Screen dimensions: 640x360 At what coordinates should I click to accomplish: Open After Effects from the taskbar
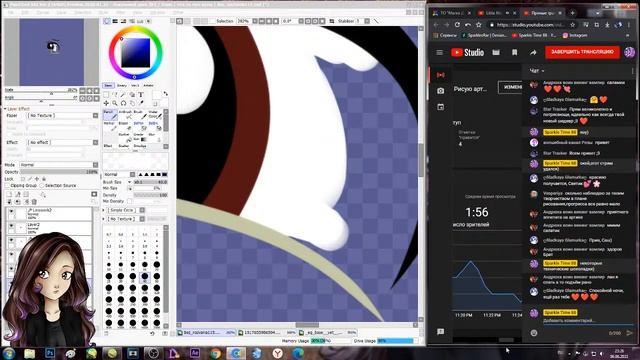click(195, 353)
